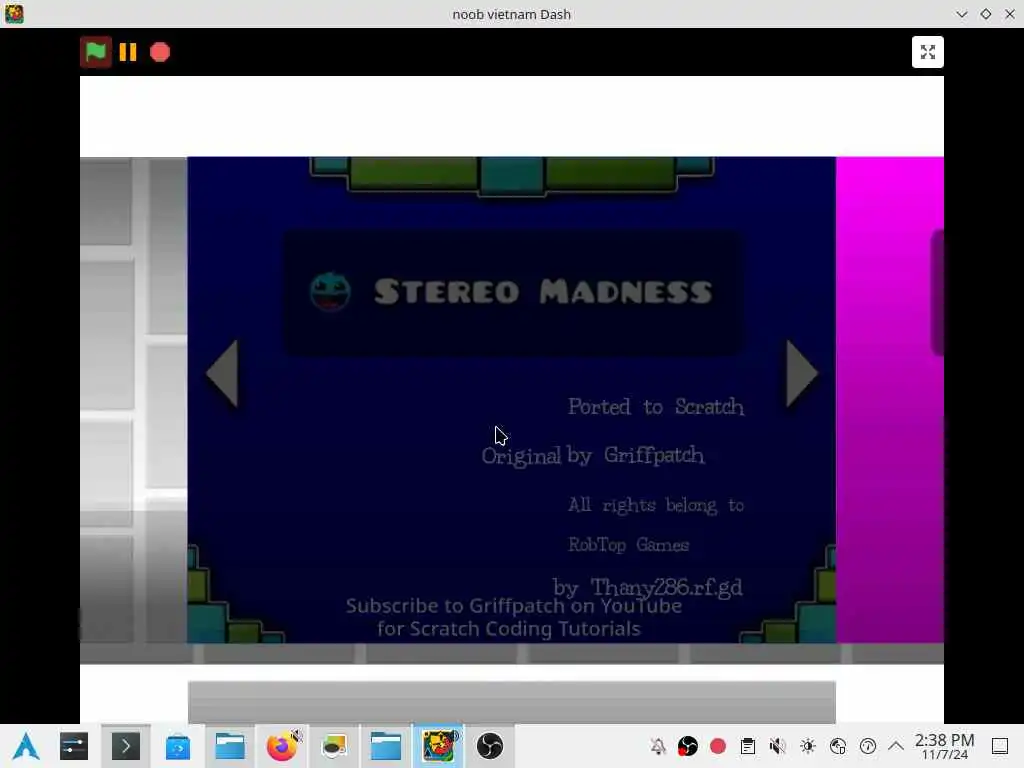Click the updates tray icon next to network
Screen dimensions: 1024x768
868,746
